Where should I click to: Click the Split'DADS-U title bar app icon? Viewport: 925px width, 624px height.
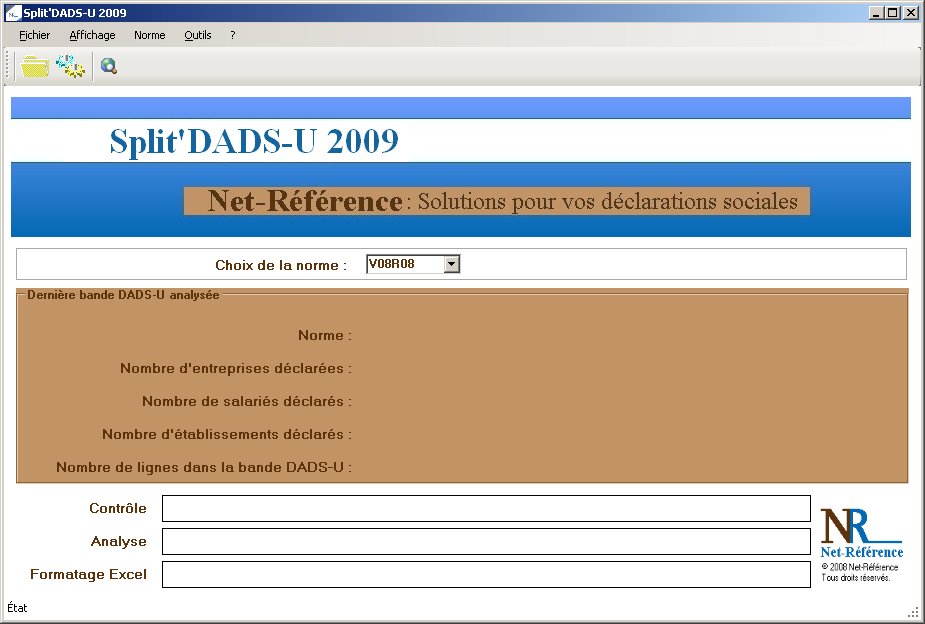(13, 13)
